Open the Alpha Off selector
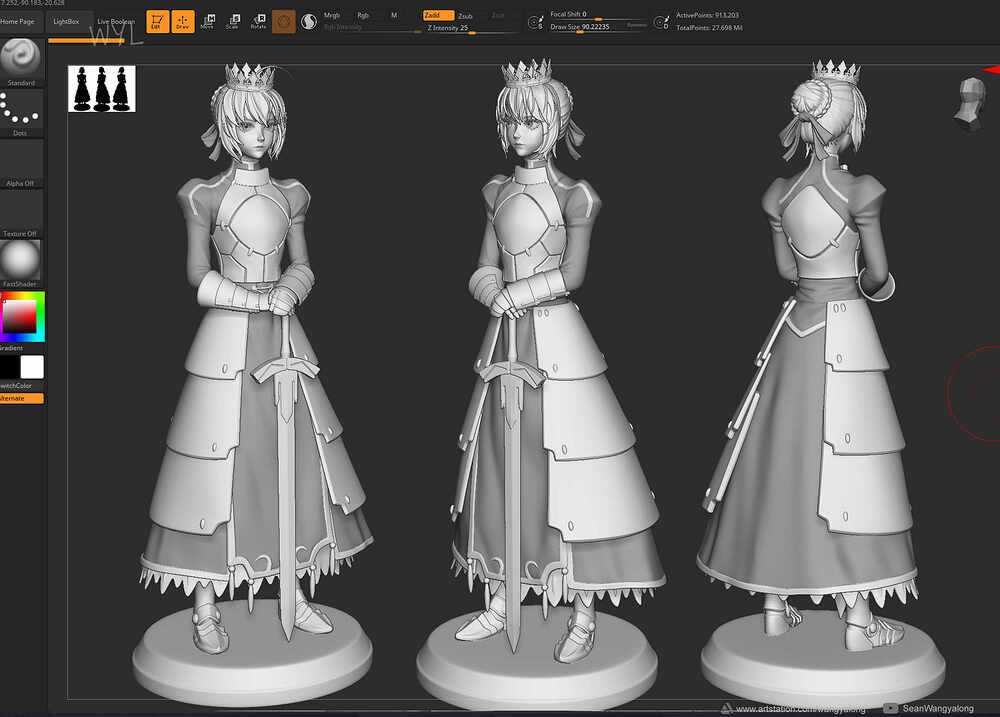 coord(21,164)
